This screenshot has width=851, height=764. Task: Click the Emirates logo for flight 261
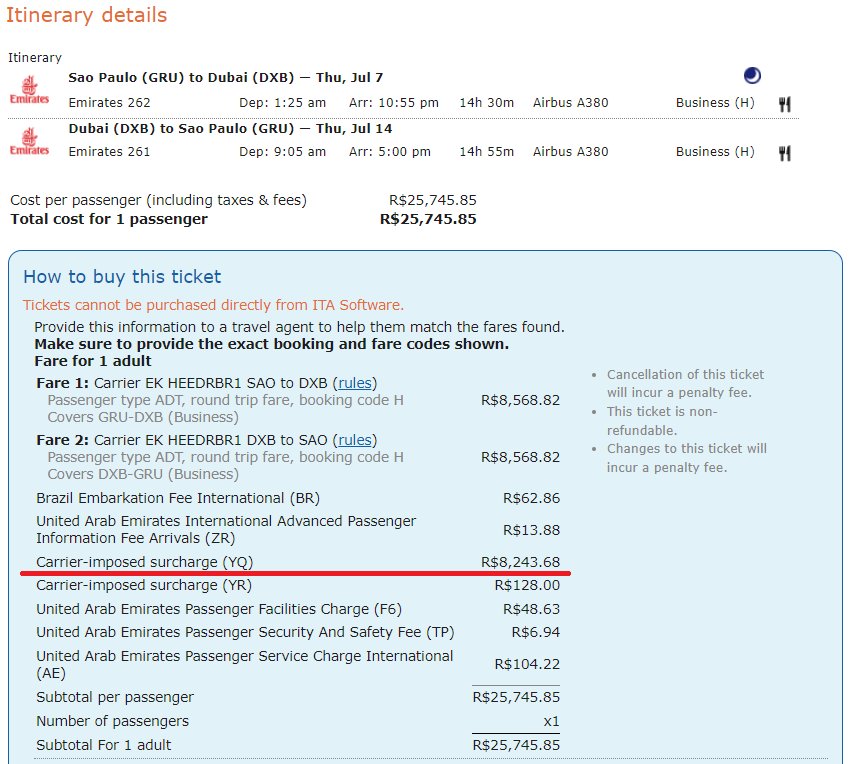29,141
